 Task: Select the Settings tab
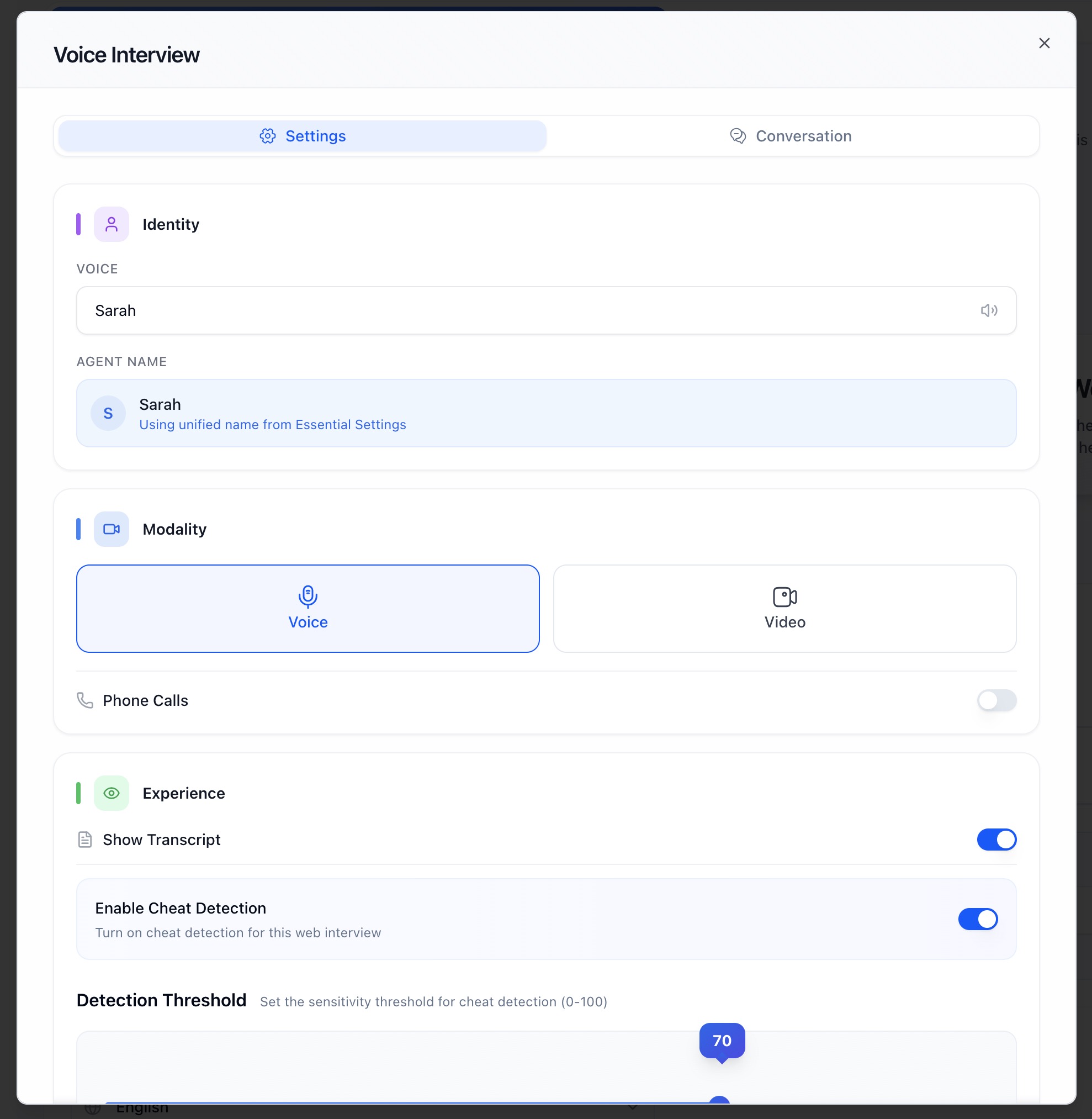[302, 136]
